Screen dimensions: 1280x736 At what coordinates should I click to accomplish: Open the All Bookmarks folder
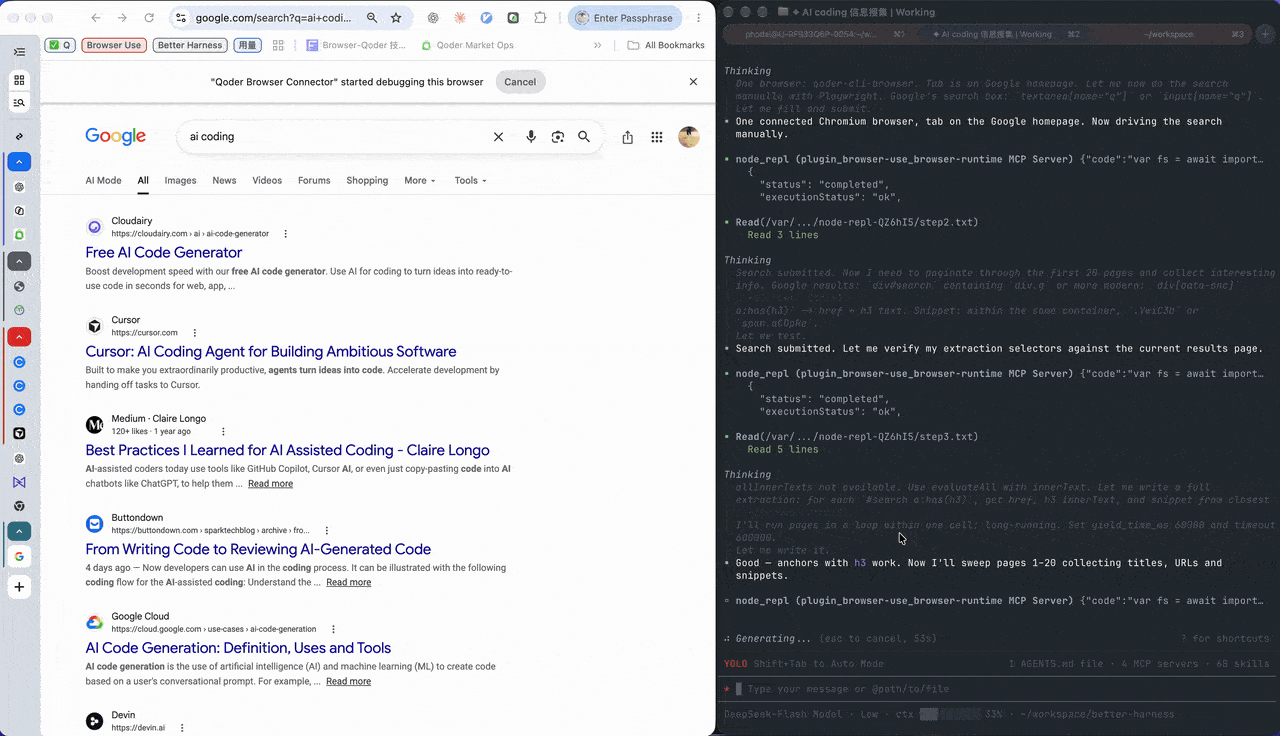click(665, 45)
